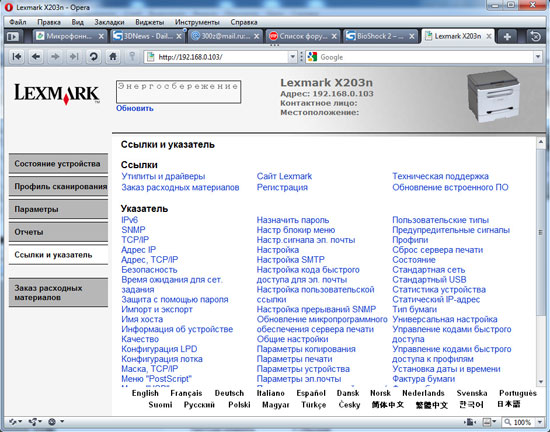Switch to the Список фору... tab

click(x=302, y=36)
